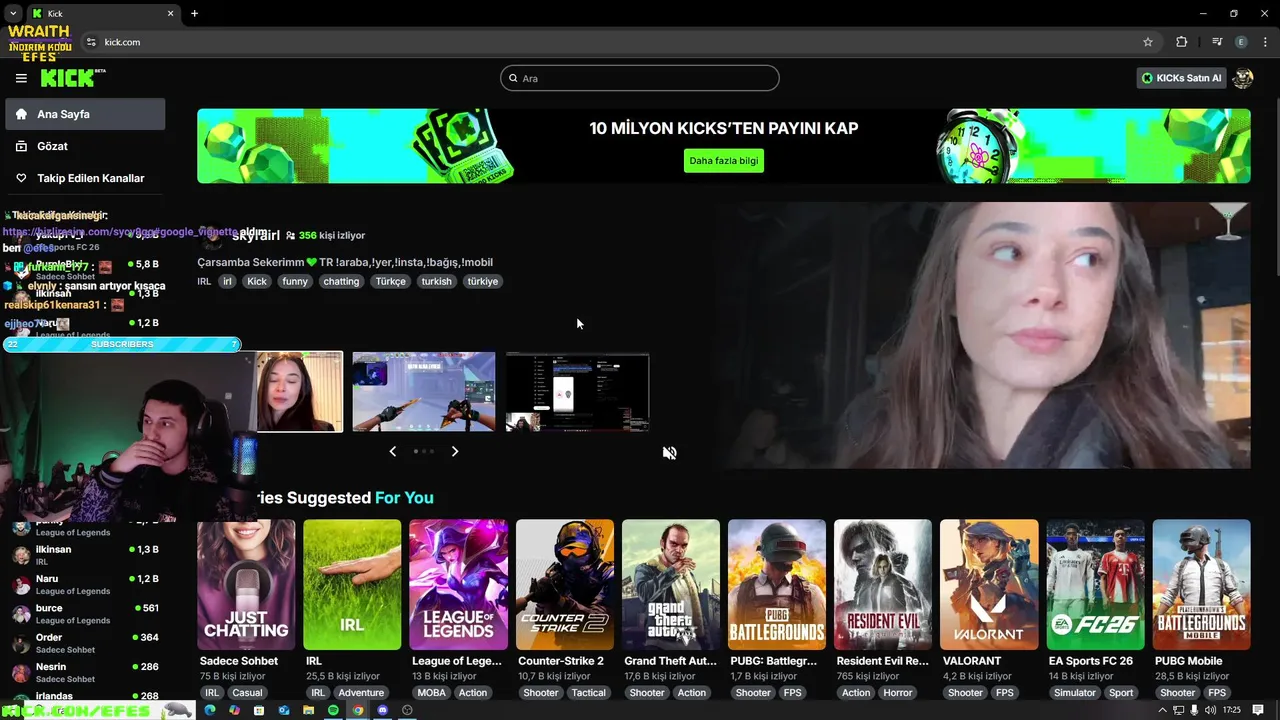Click the irl tag on featured stream

coord(227,281)
